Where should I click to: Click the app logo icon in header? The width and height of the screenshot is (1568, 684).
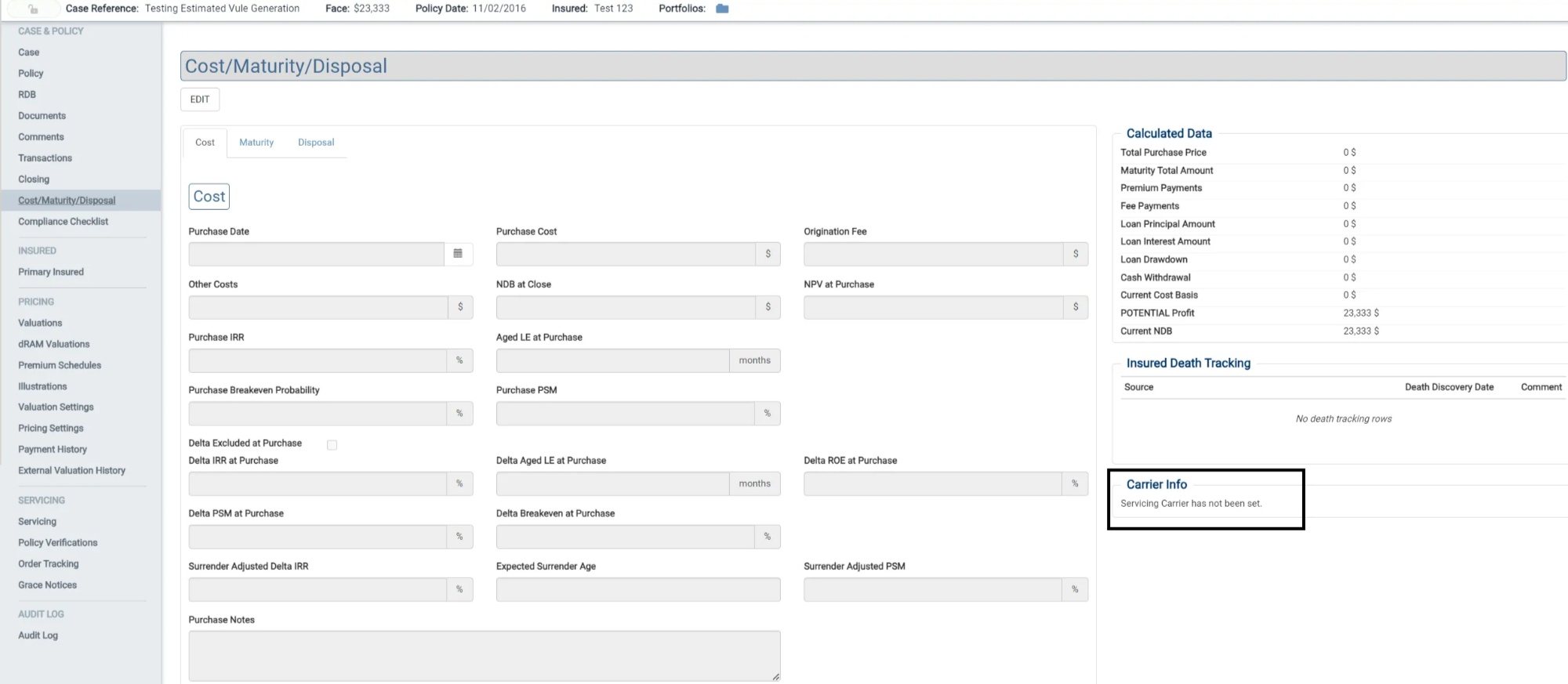[33, 9]
